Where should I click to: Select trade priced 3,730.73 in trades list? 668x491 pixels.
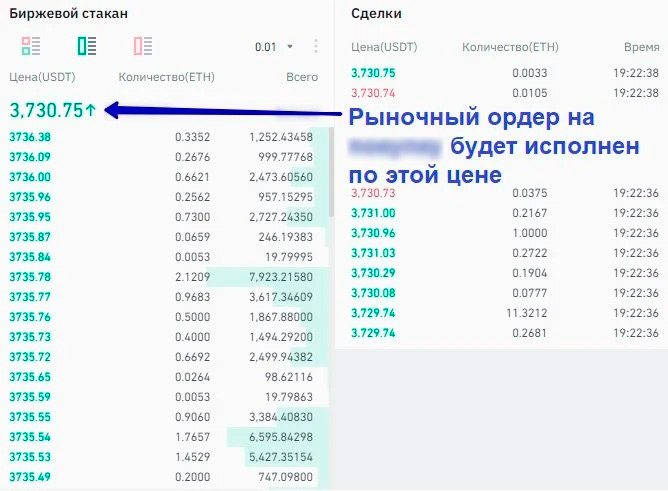click(x=505, y=193)
